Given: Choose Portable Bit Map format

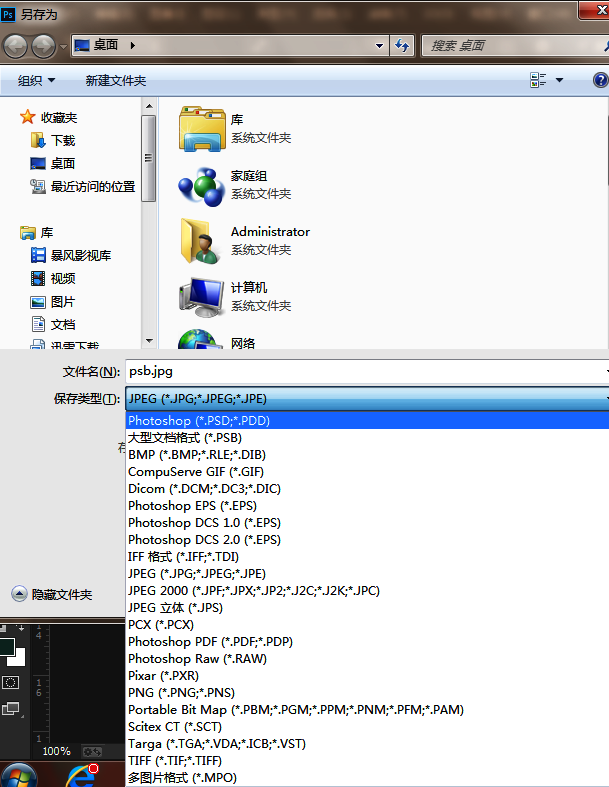Looking at the screenshot, I should click(x=367, y=710).
